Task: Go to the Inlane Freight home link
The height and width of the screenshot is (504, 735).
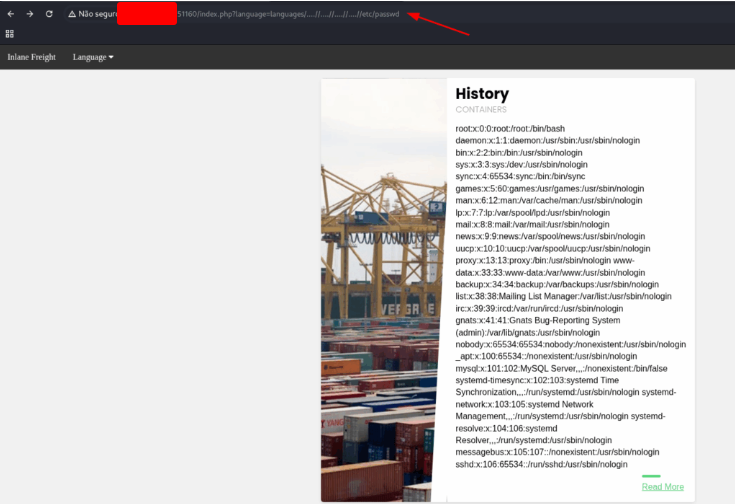Action: click(x=32, y=57)
